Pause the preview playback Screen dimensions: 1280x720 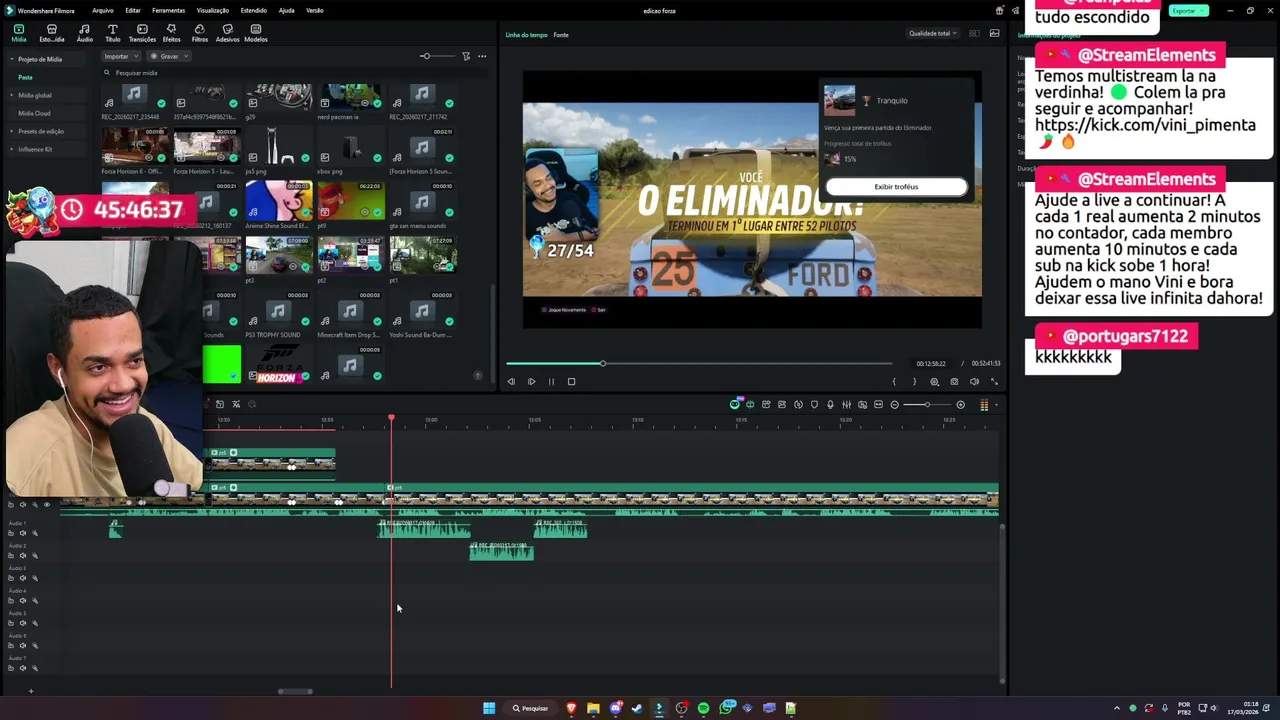(x=551, y=381)
